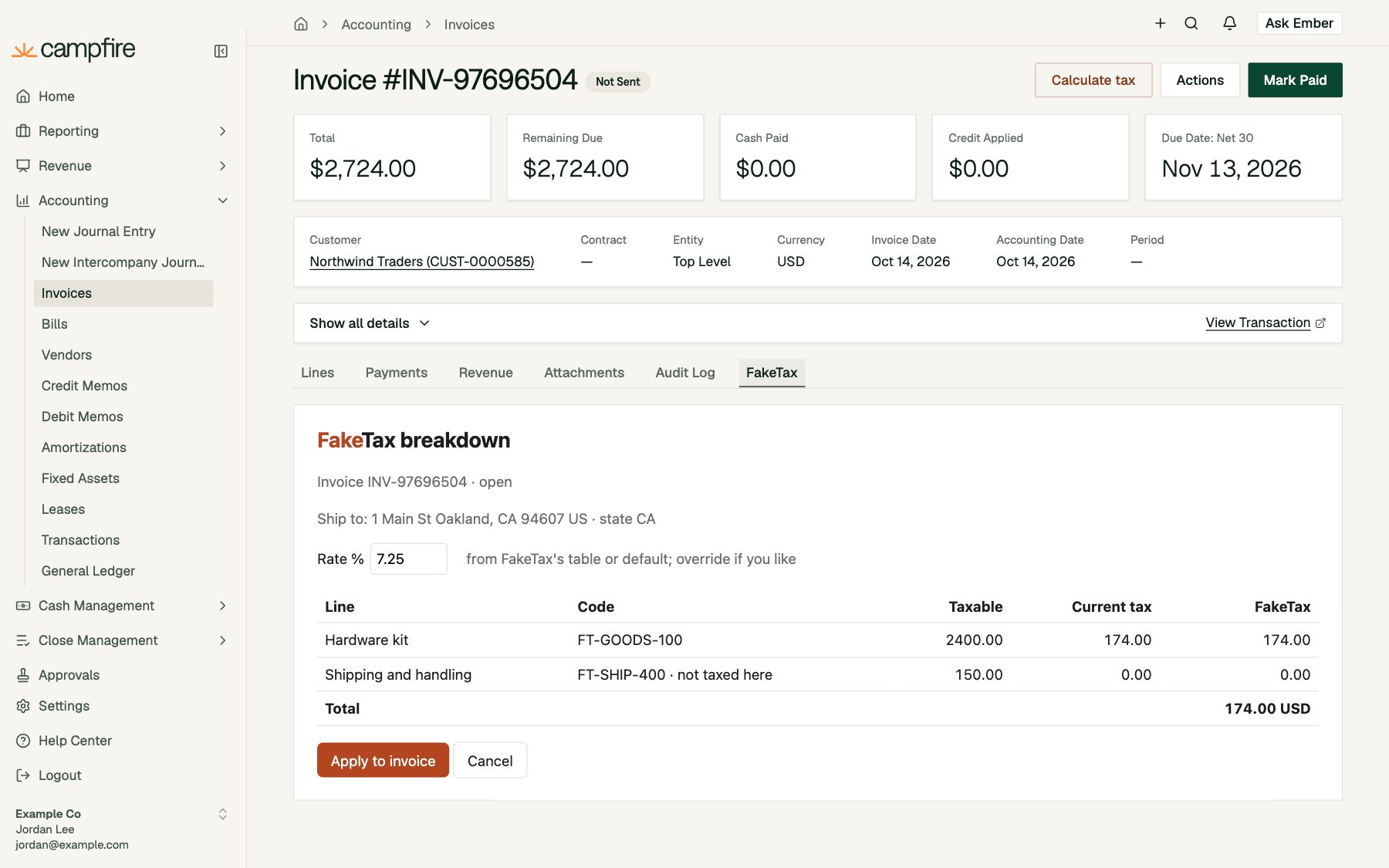
Task: Expand Show all details section
Action: (370, 323)
